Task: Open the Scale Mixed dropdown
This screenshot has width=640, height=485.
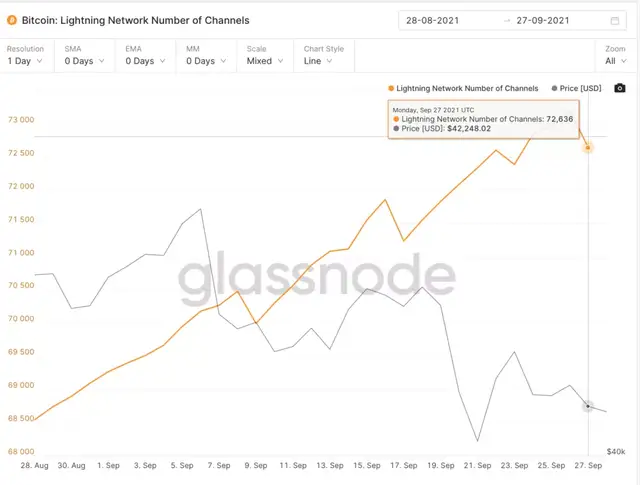Action: click(x=265, y=56)
